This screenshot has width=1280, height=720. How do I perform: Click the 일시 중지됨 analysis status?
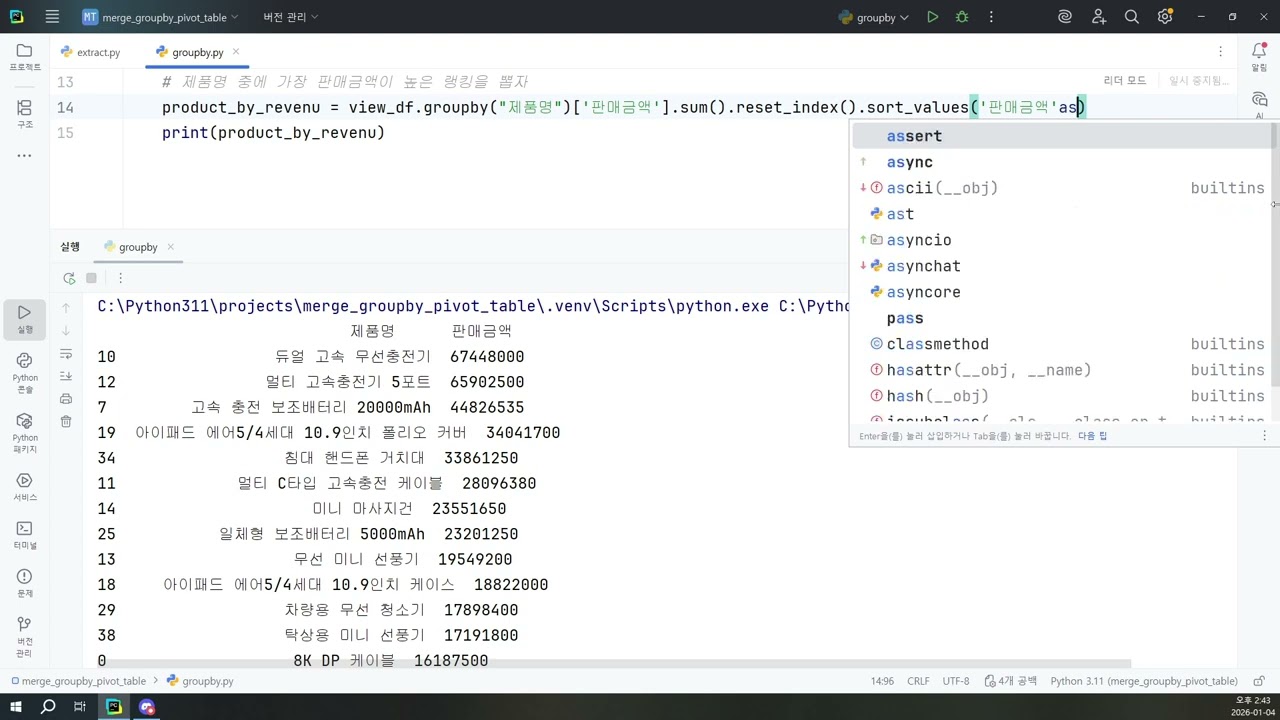pyautogui.click(x=1198, y=81)
